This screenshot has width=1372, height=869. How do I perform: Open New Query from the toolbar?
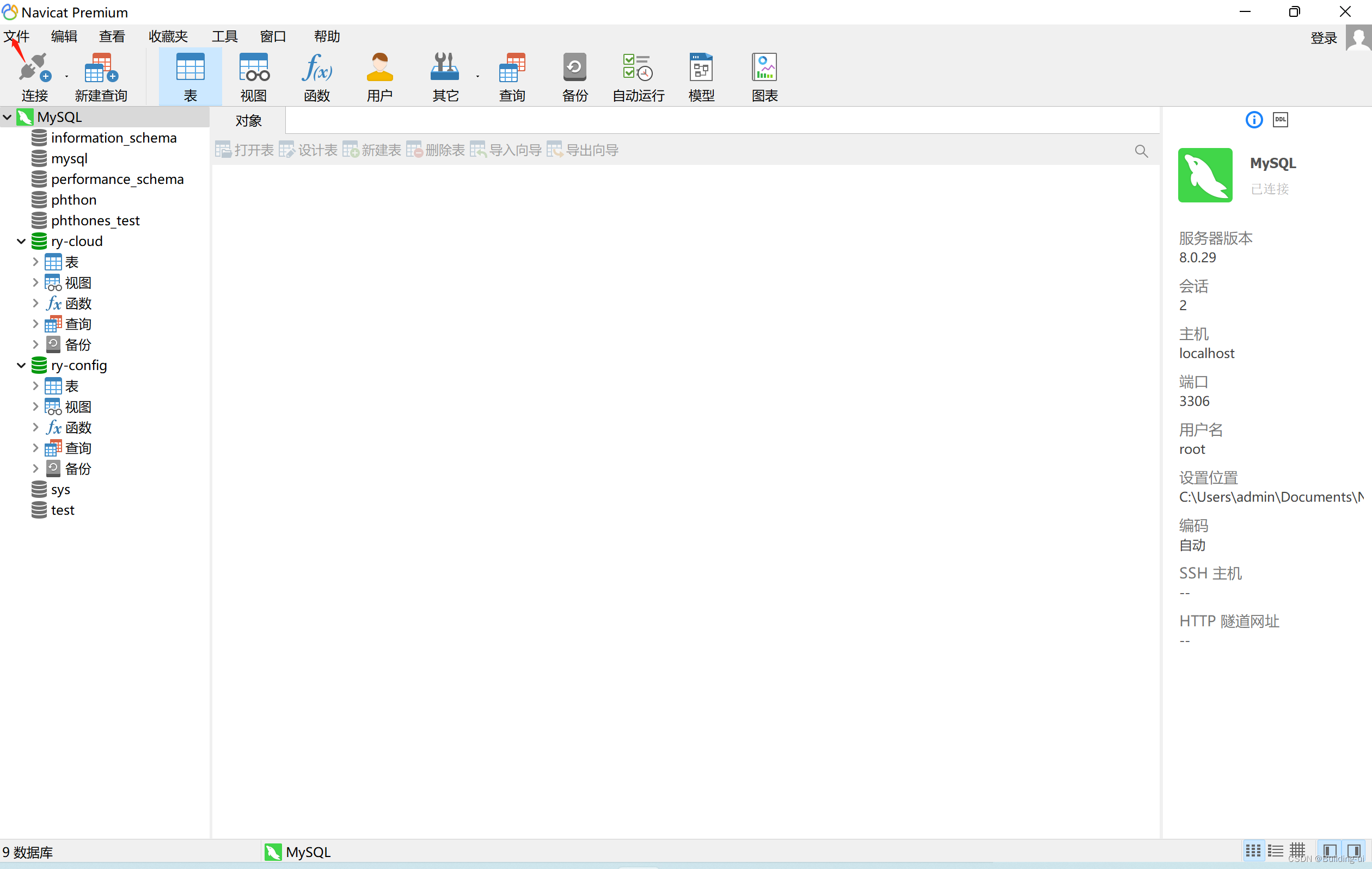tap(101, 70)
